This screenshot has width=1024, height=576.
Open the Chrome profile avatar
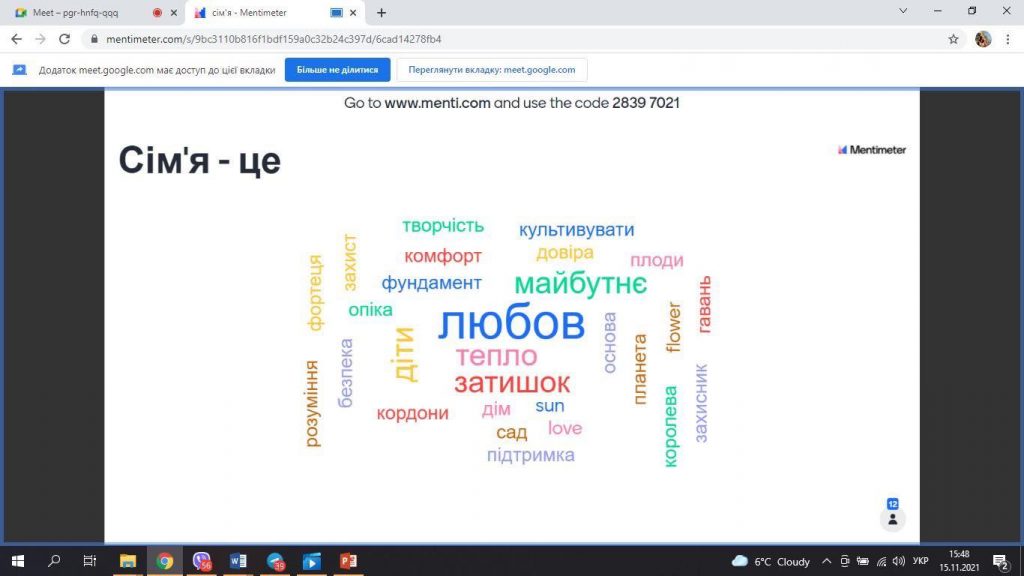983,39
